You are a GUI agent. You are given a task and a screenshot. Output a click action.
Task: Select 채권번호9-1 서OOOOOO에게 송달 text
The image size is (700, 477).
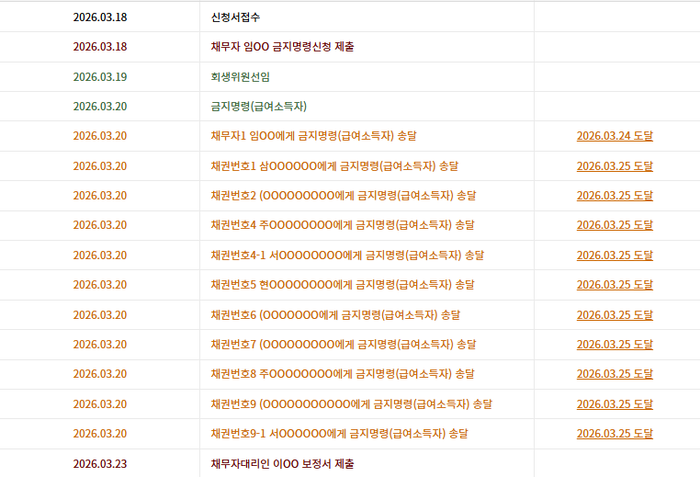click(x=339, y=434)
